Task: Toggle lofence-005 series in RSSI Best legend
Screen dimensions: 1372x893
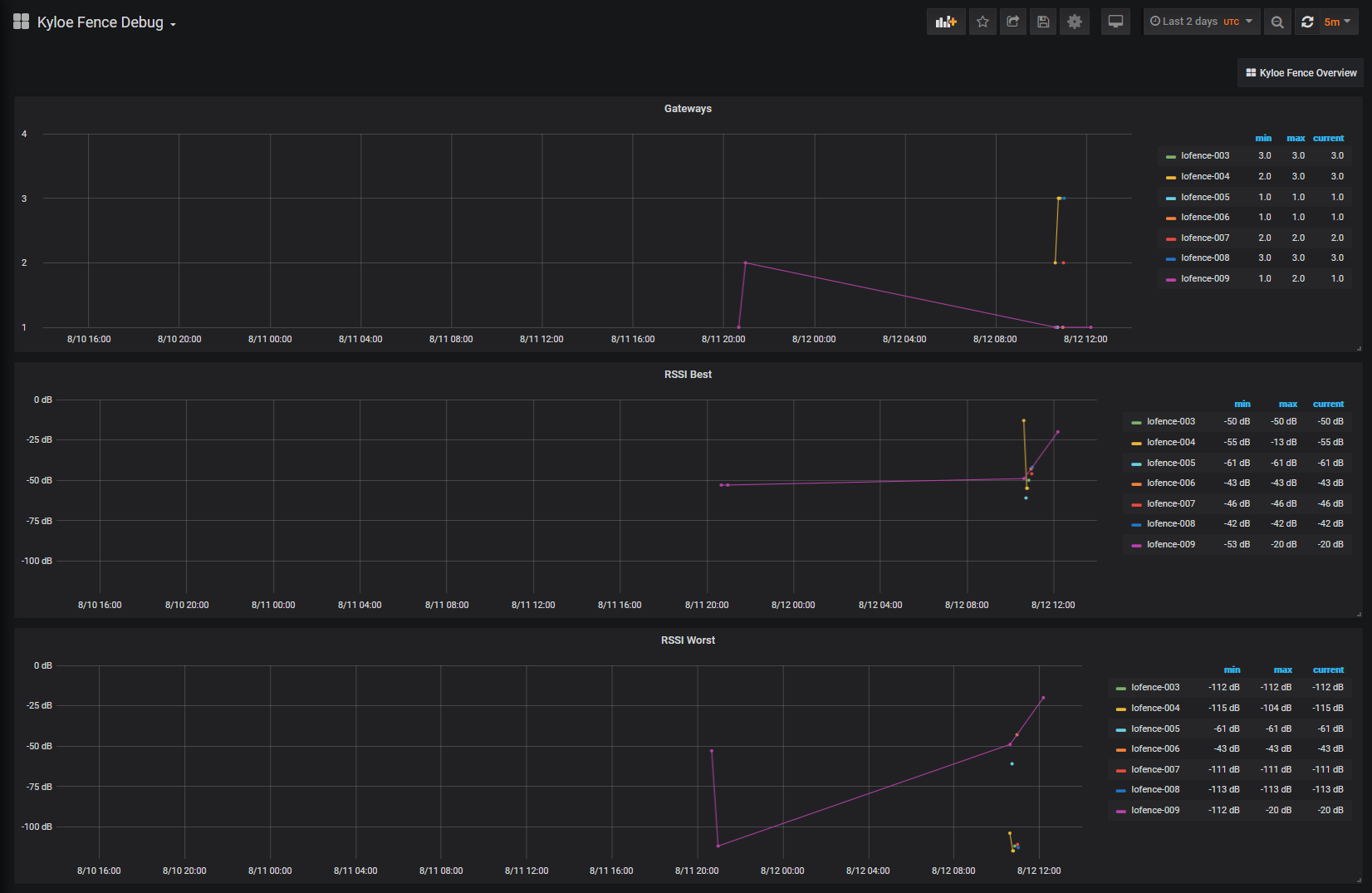Action: [1171, 463]
